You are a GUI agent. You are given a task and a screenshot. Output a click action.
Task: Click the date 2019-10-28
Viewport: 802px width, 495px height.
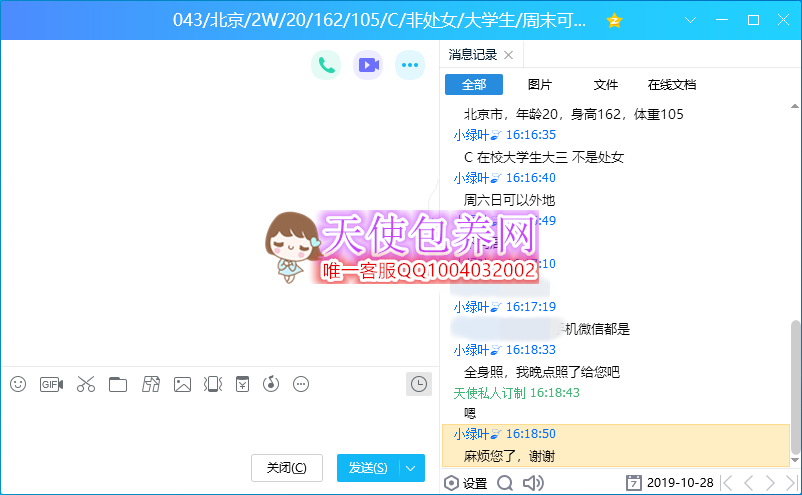pyautogui.click(x=680, y=483)
